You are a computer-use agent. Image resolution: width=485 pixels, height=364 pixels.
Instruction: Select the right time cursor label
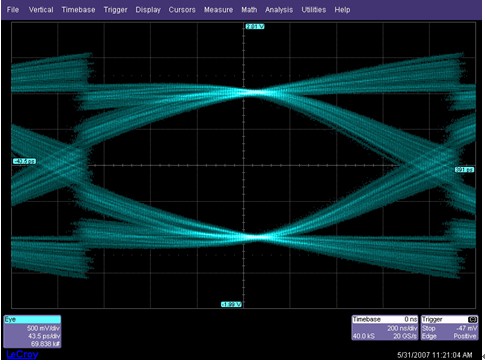(464, 170)
